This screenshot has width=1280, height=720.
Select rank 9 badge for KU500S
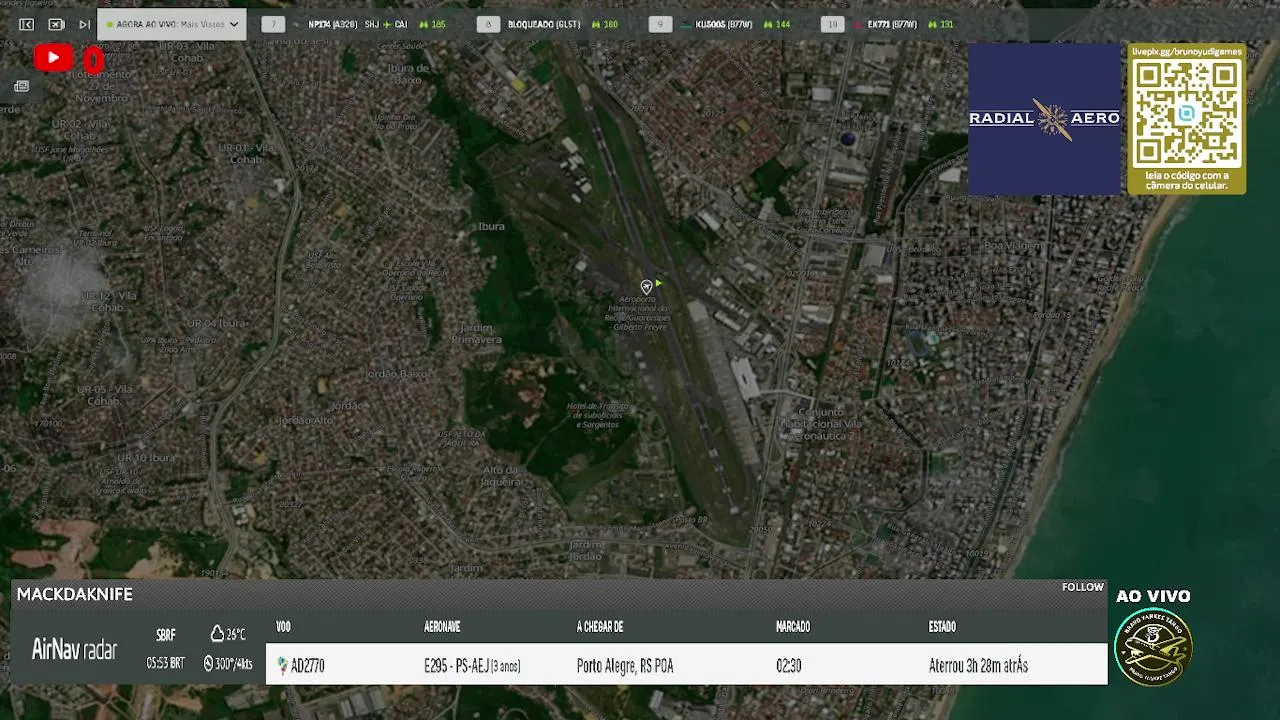(x=660, y=24)
